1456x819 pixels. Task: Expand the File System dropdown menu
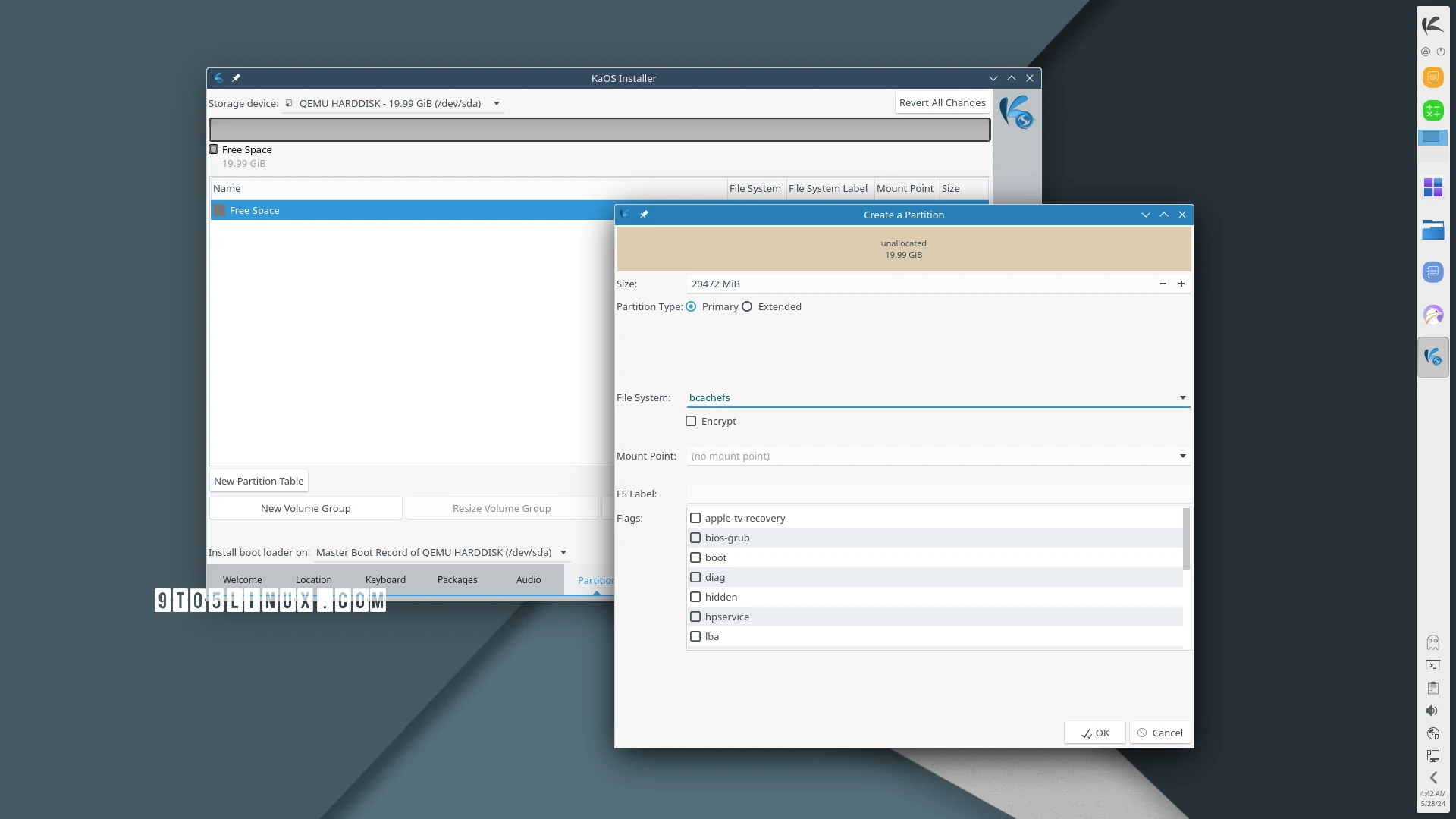point(1183,397)
